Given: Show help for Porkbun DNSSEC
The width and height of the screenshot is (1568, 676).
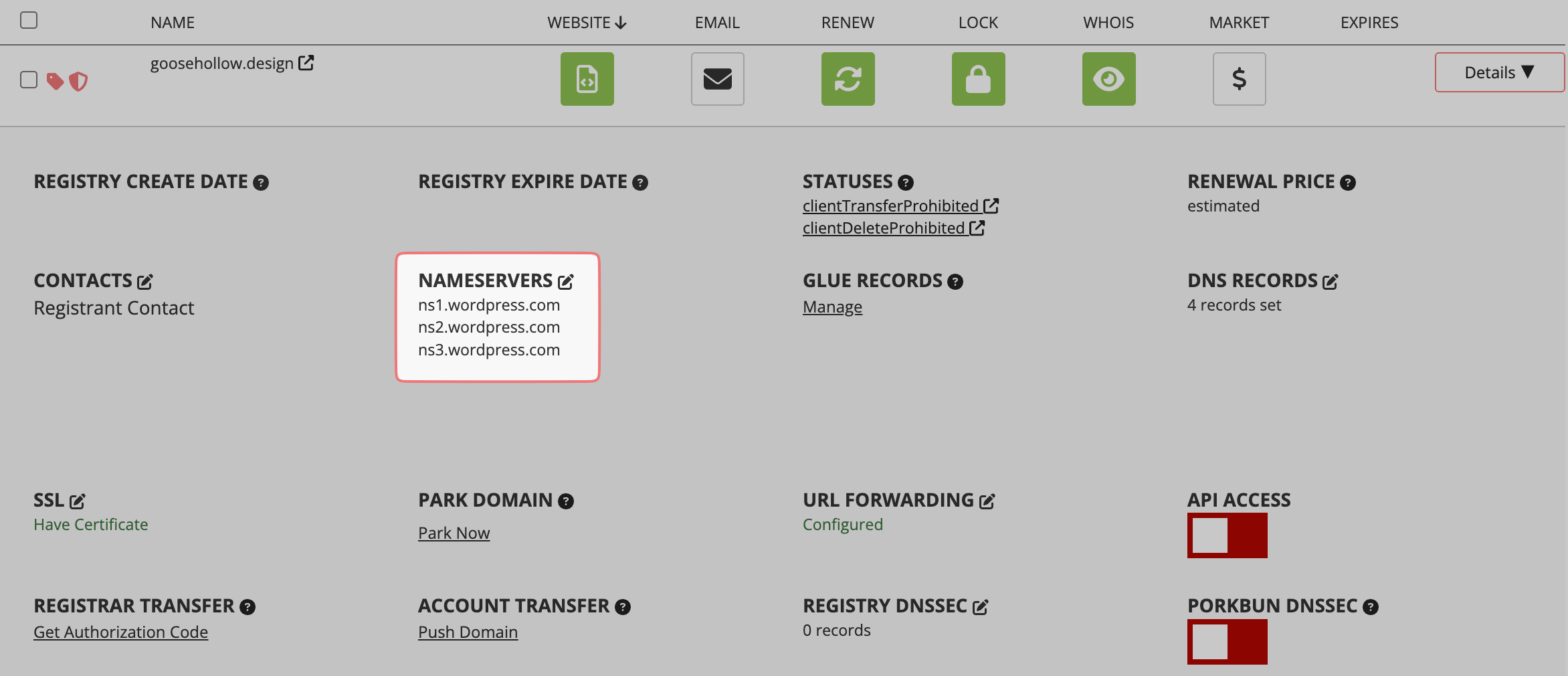Looking at the screenshot, I should click(1371, 607).
